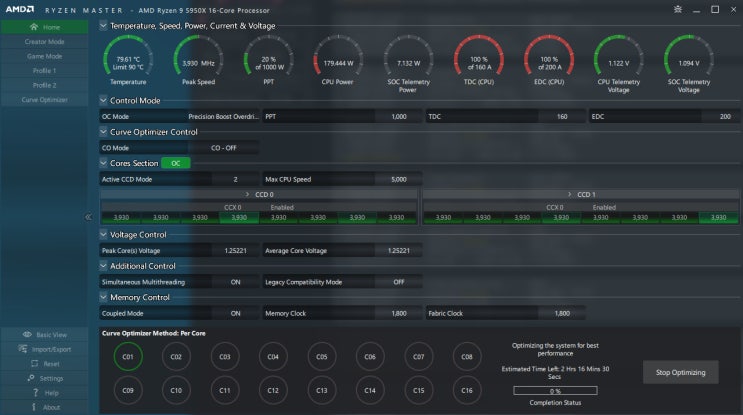
Task: Select Profile 1 in the sidebar
Action: pyautogui.click(x=44, y=71)
